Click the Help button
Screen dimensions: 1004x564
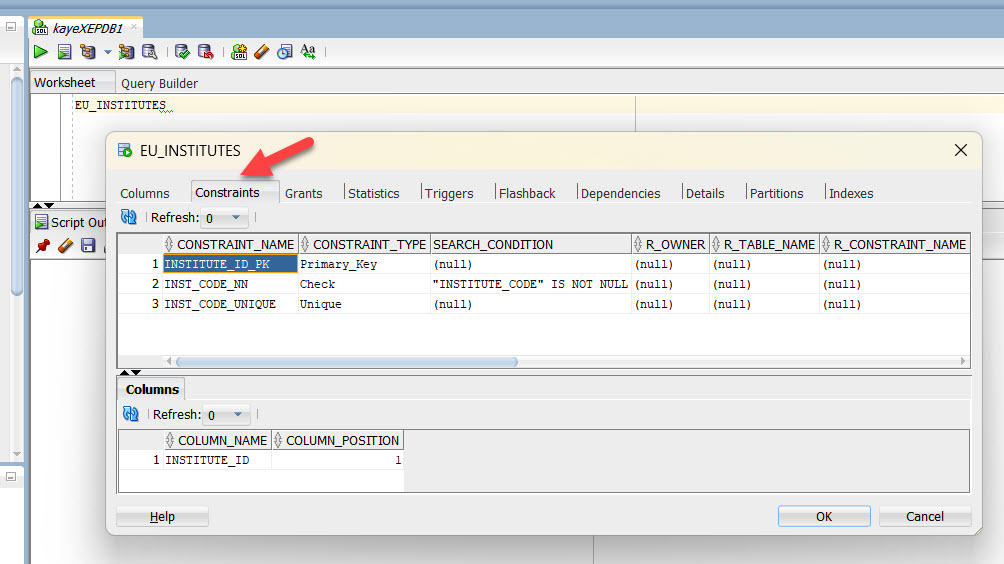click(162, 517)
